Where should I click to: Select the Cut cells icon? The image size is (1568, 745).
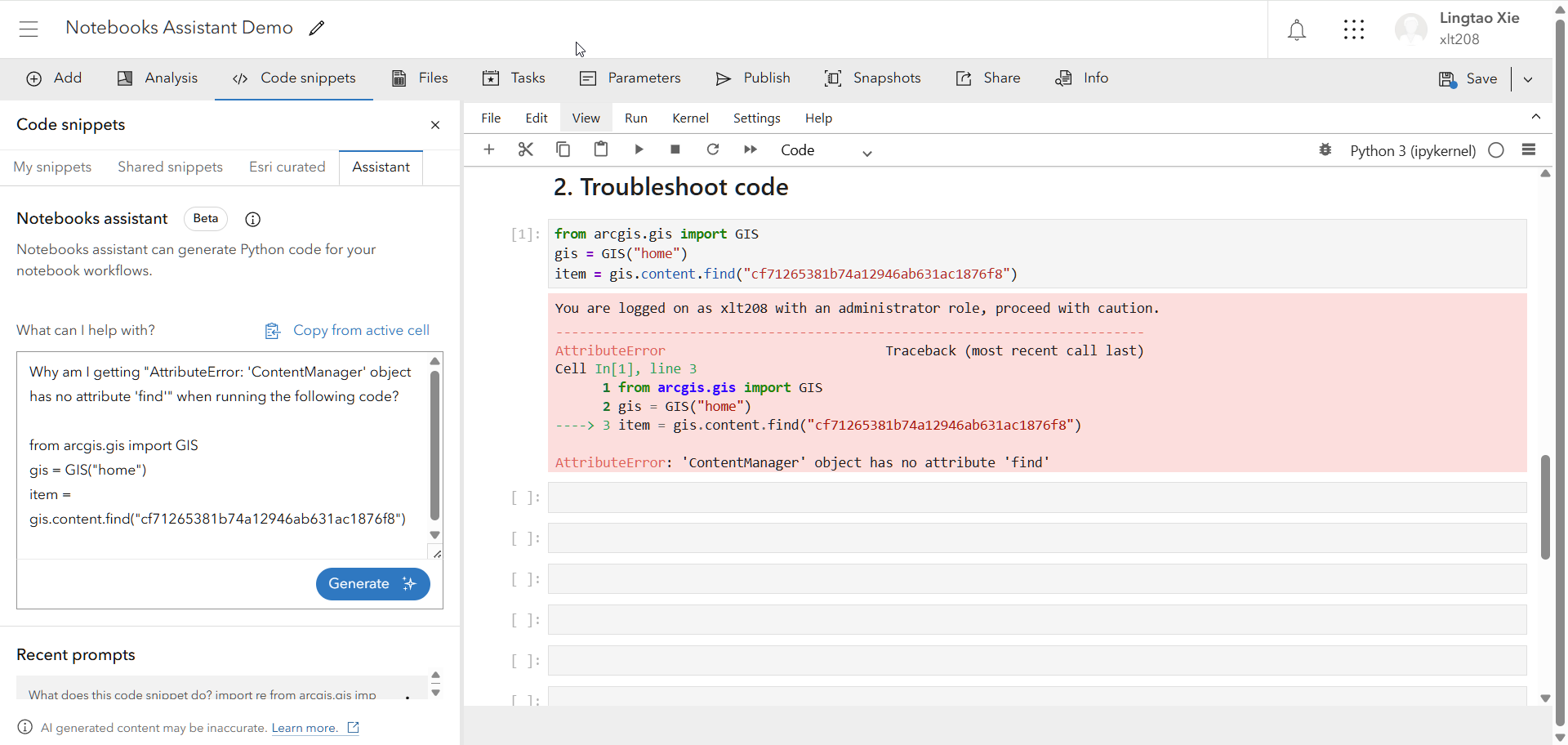coord(525,149)
